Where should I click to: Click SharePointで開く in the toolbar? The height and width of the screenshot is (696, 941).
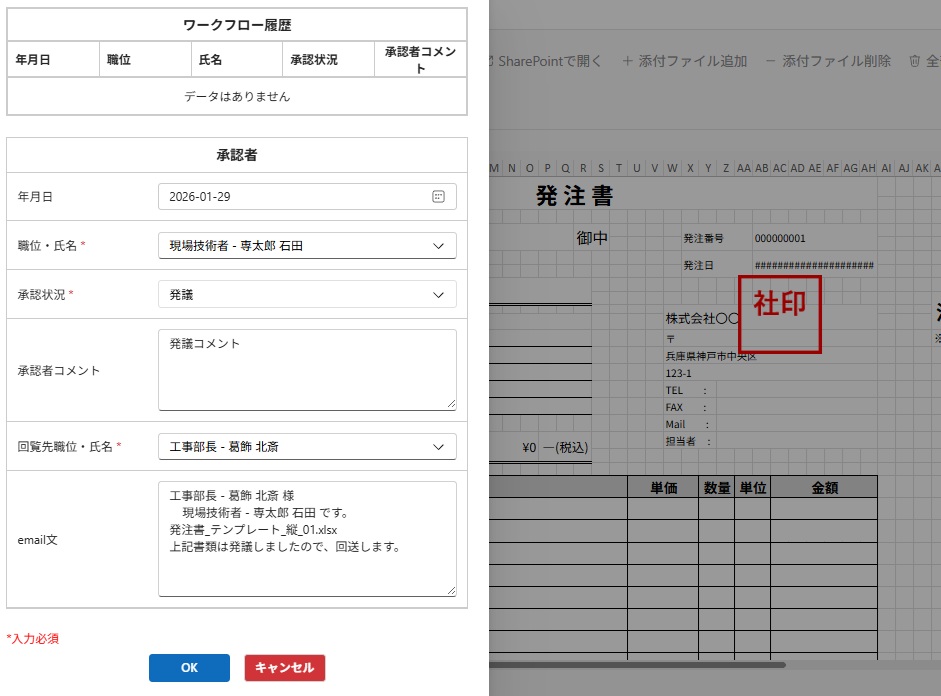[549, 61]
